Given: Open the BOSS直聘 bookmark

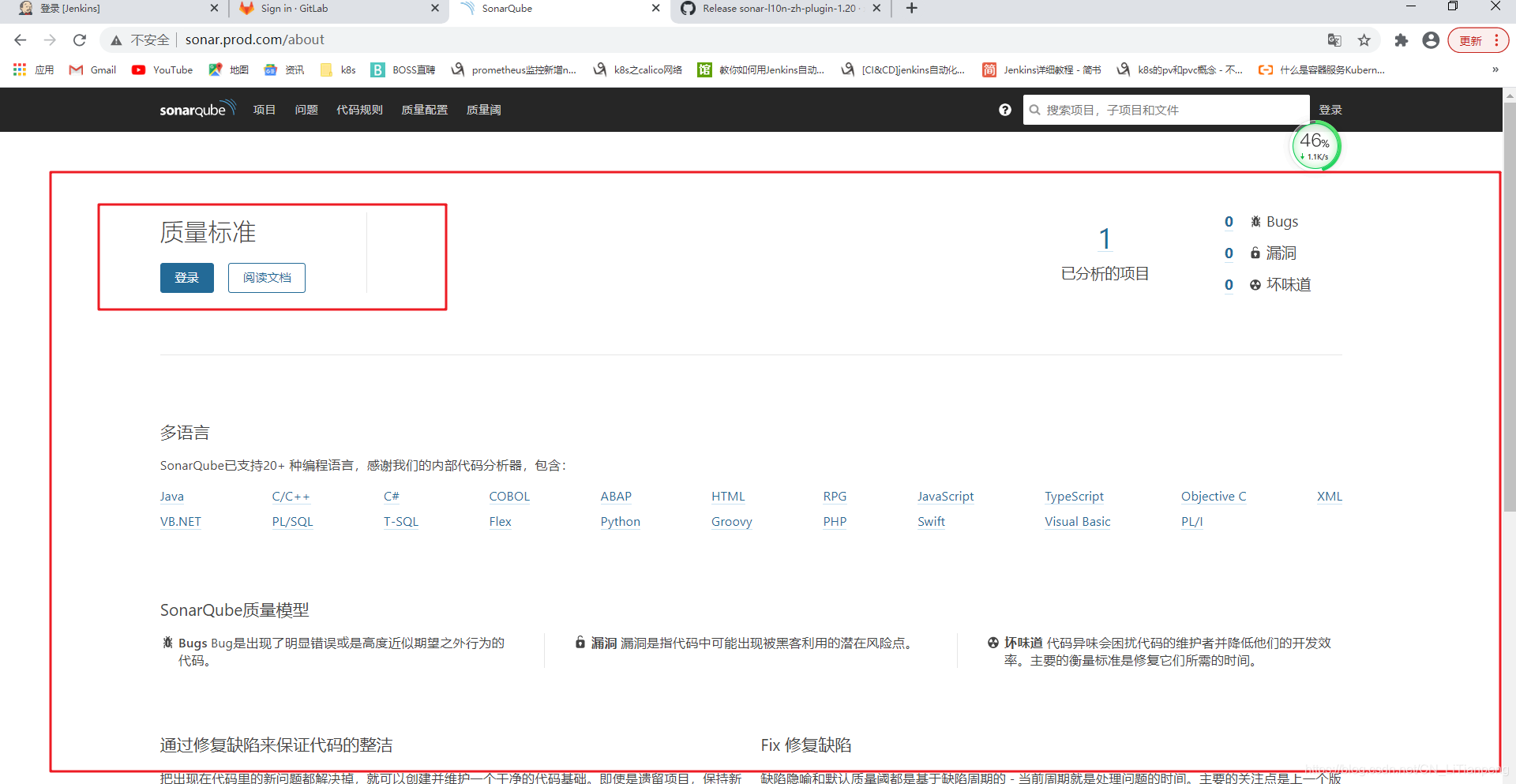Looking at the screenshot, I should (x=403, y=70).
